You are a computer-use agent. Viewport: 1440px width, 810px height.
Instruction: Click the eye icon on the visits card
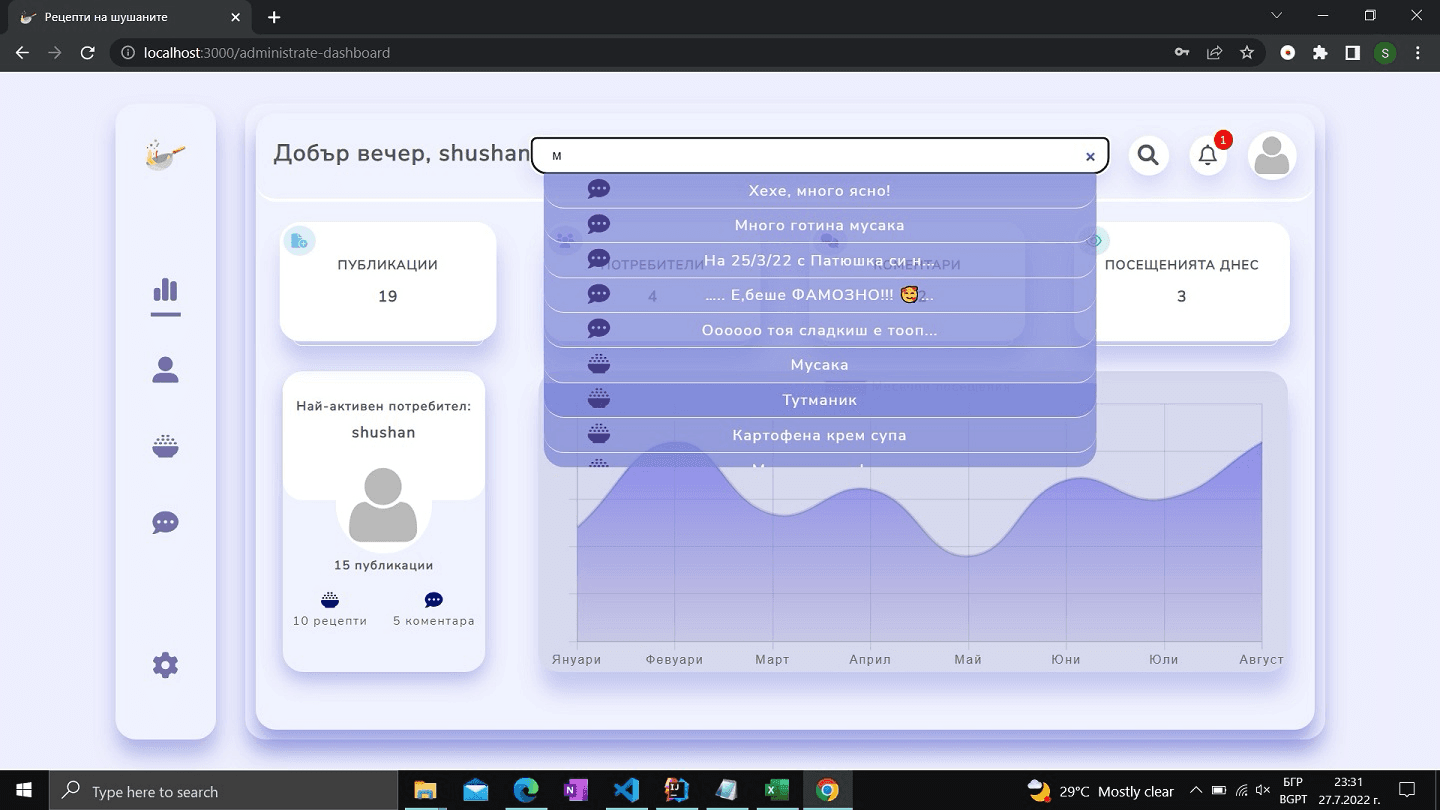[1095, 241]
